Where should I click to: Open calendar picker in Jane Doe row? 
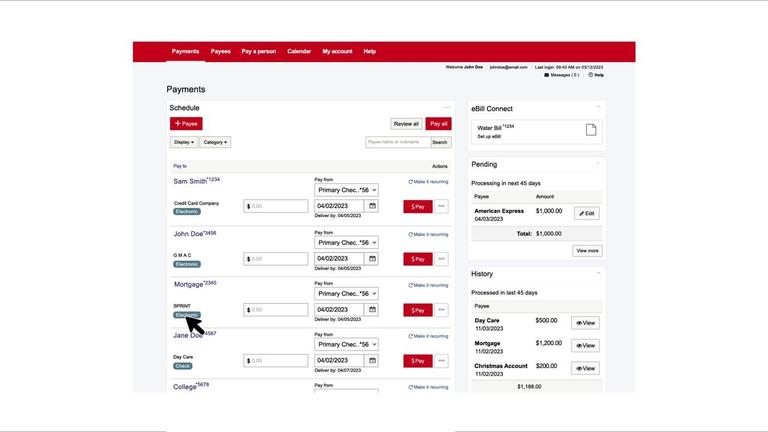372,360
